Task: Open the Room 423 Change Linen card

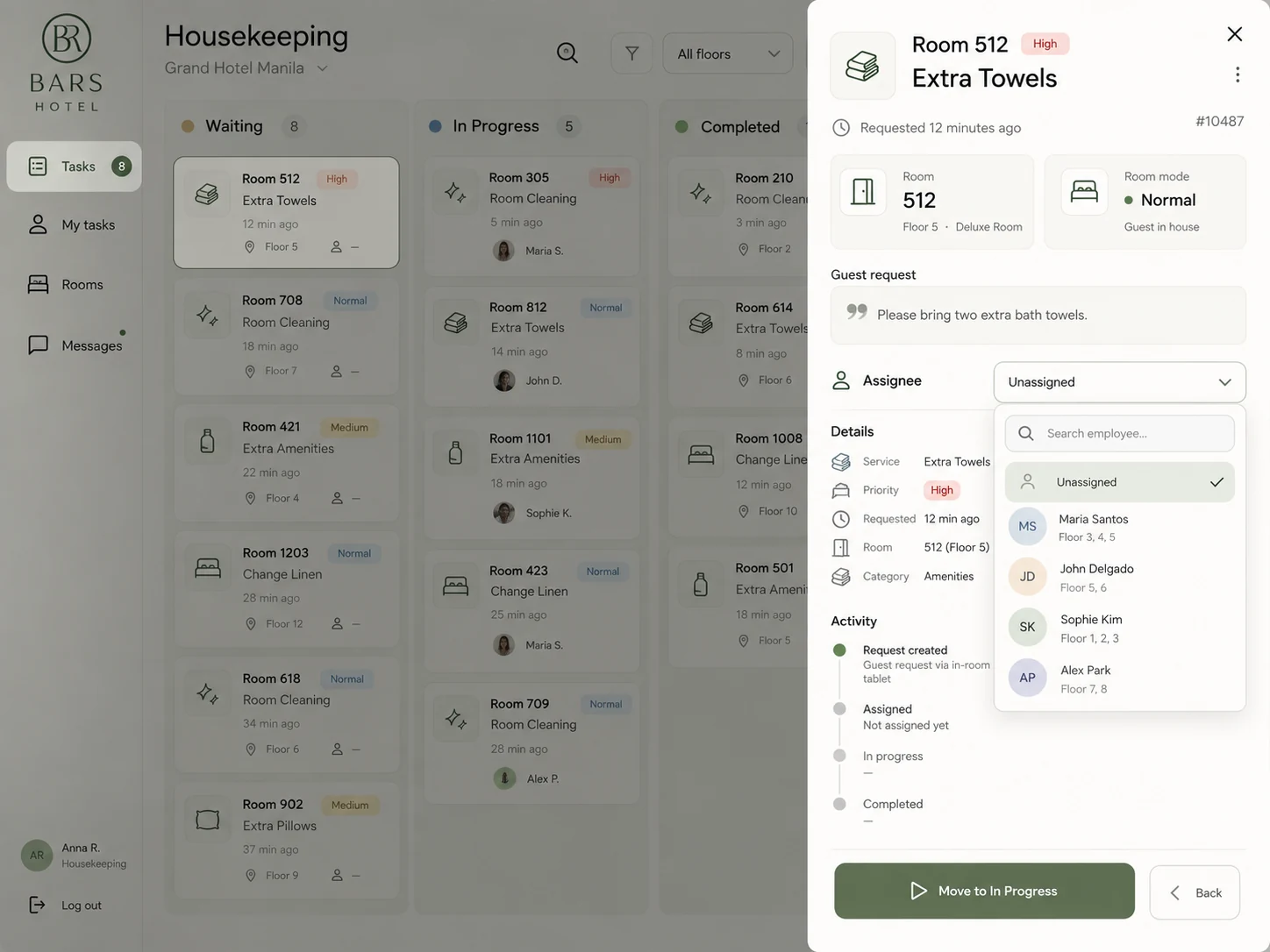Action: tap(532, 610)
